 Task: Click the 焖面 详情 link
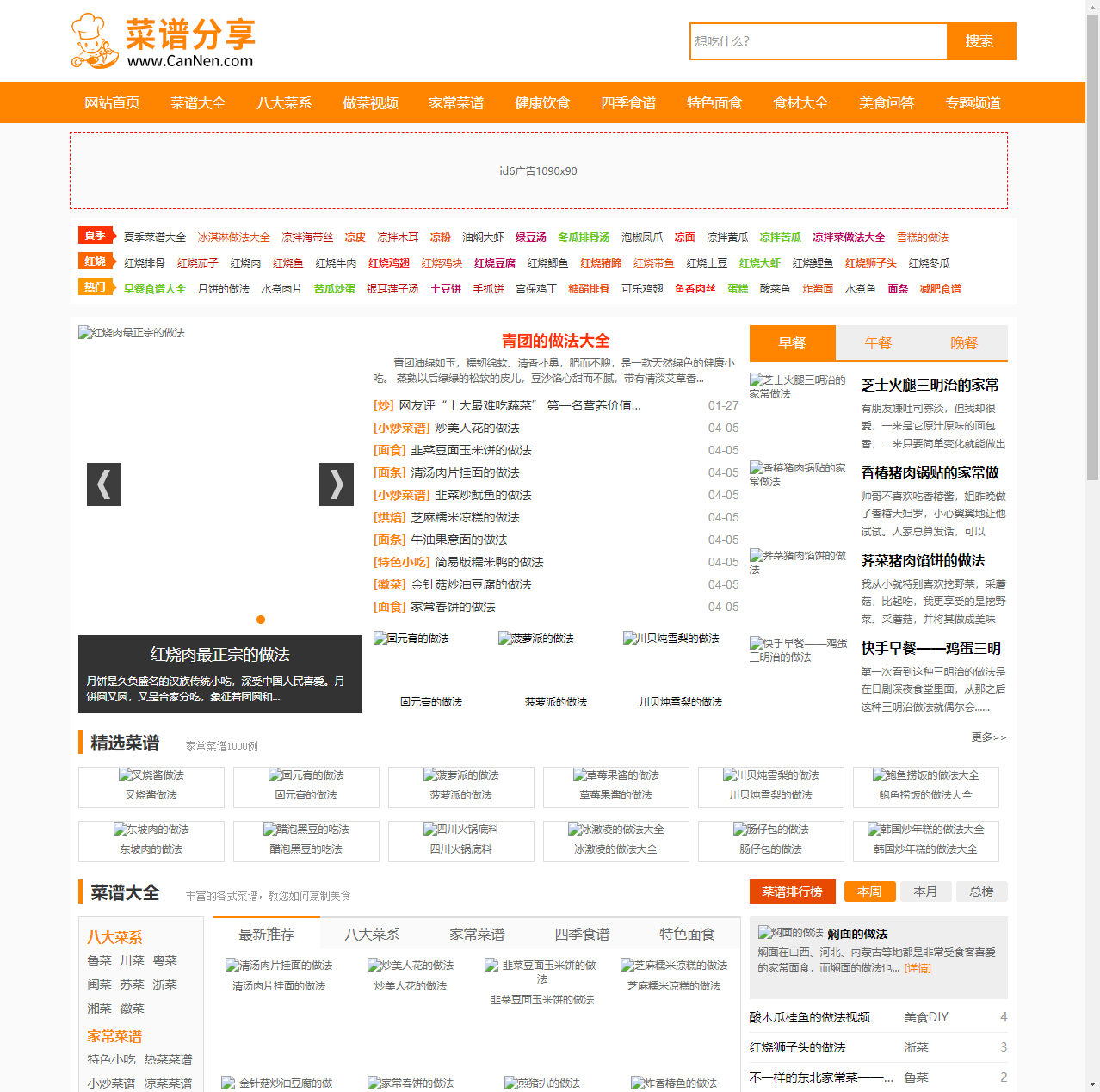click(x=918, y=968)
